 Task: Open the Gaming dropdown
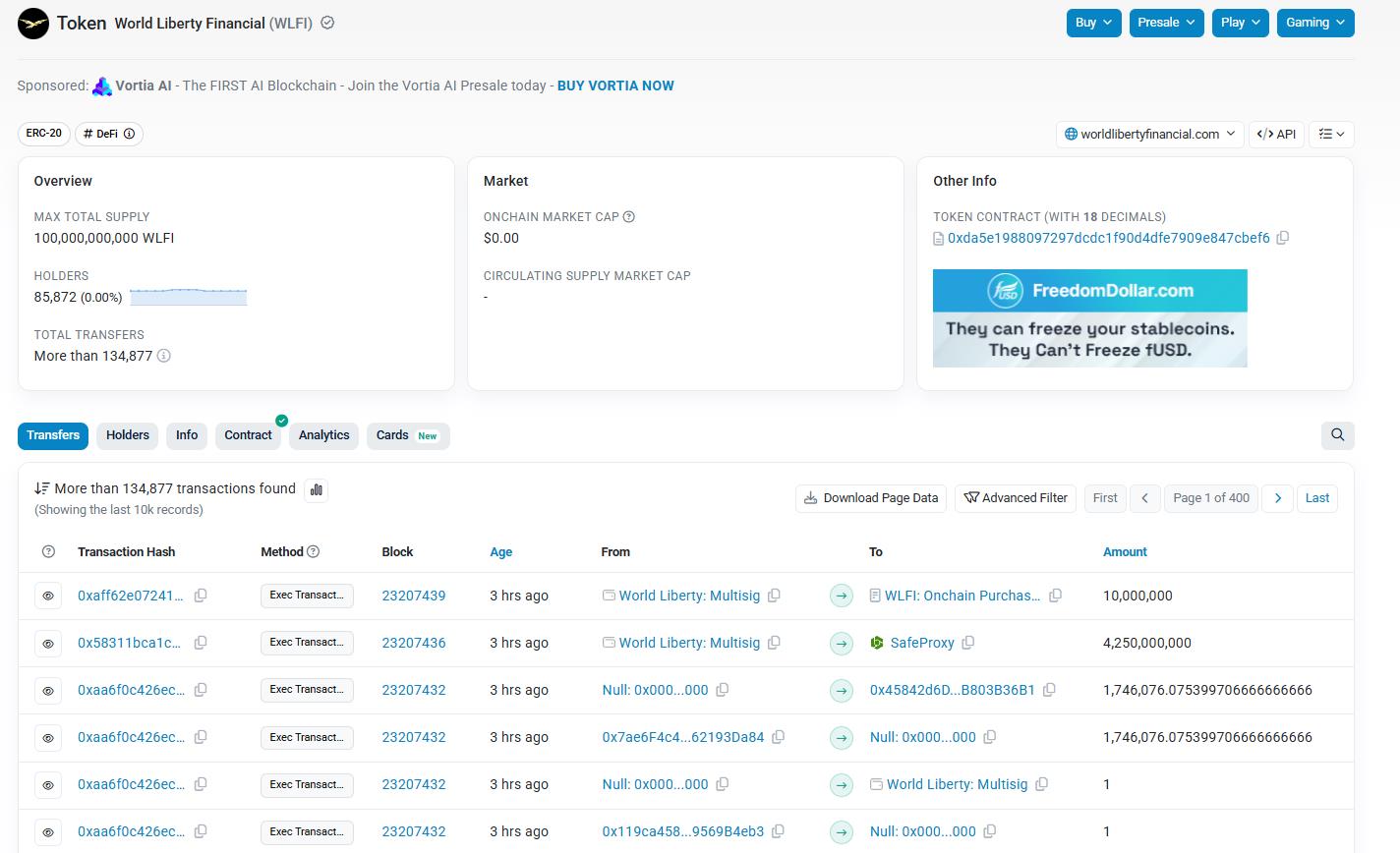click(1315, 23)
